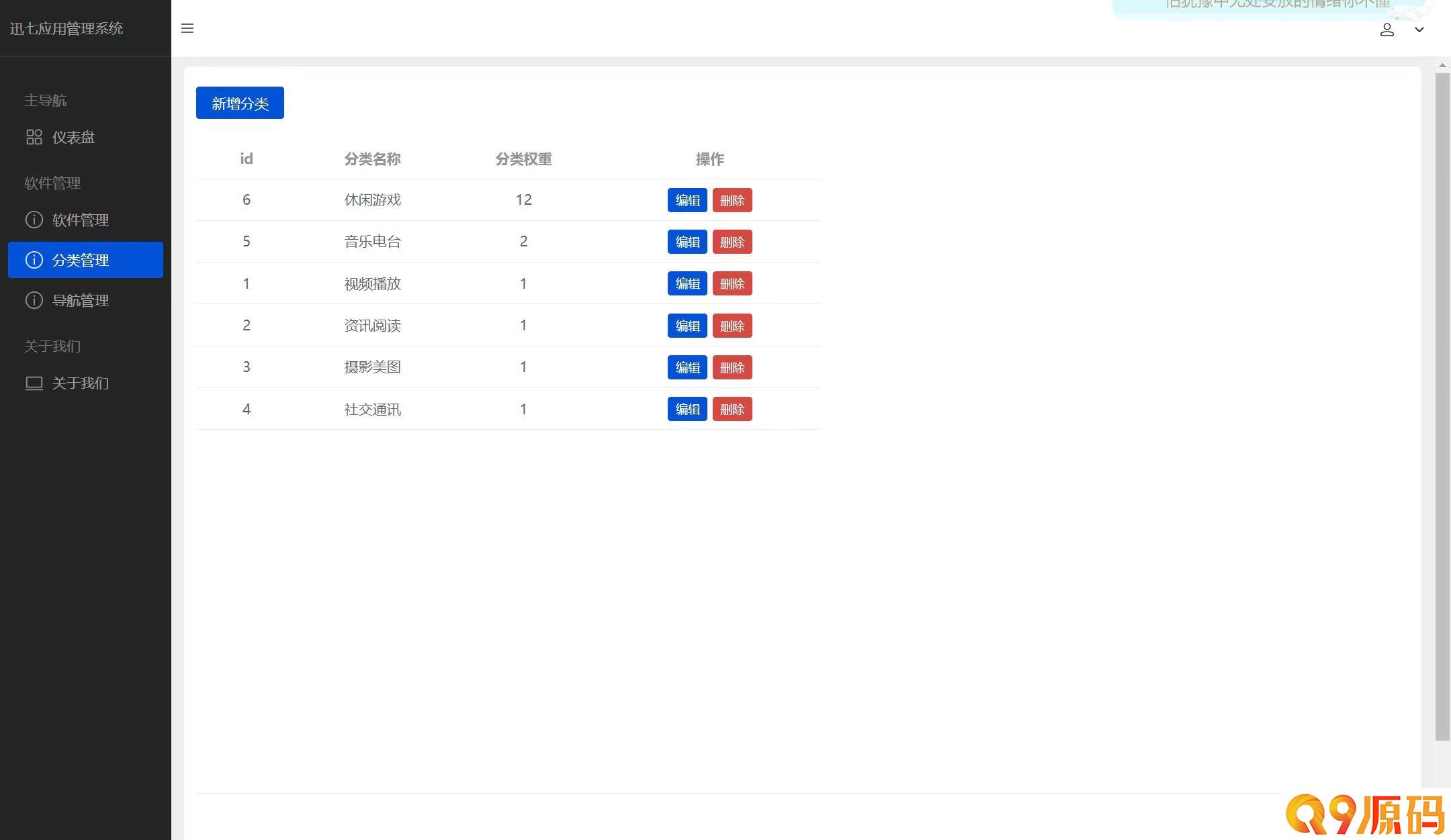The image size is (1451, 840).
Task: Click the 操作 column header
Action: point(709,159)
